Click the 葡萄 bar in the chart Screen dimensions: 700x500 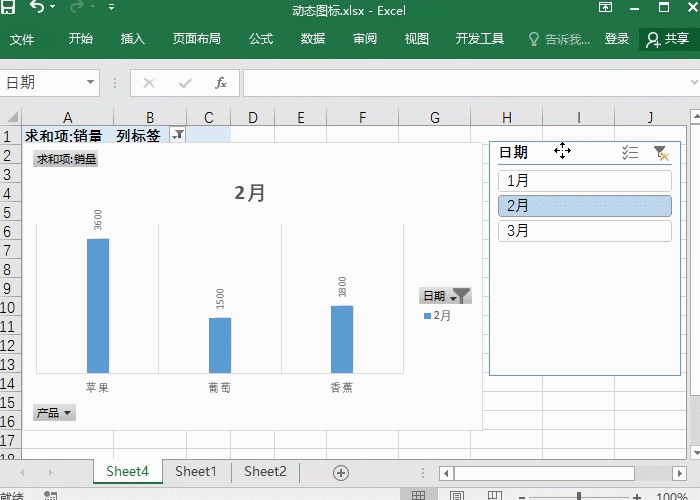(220, 346)
